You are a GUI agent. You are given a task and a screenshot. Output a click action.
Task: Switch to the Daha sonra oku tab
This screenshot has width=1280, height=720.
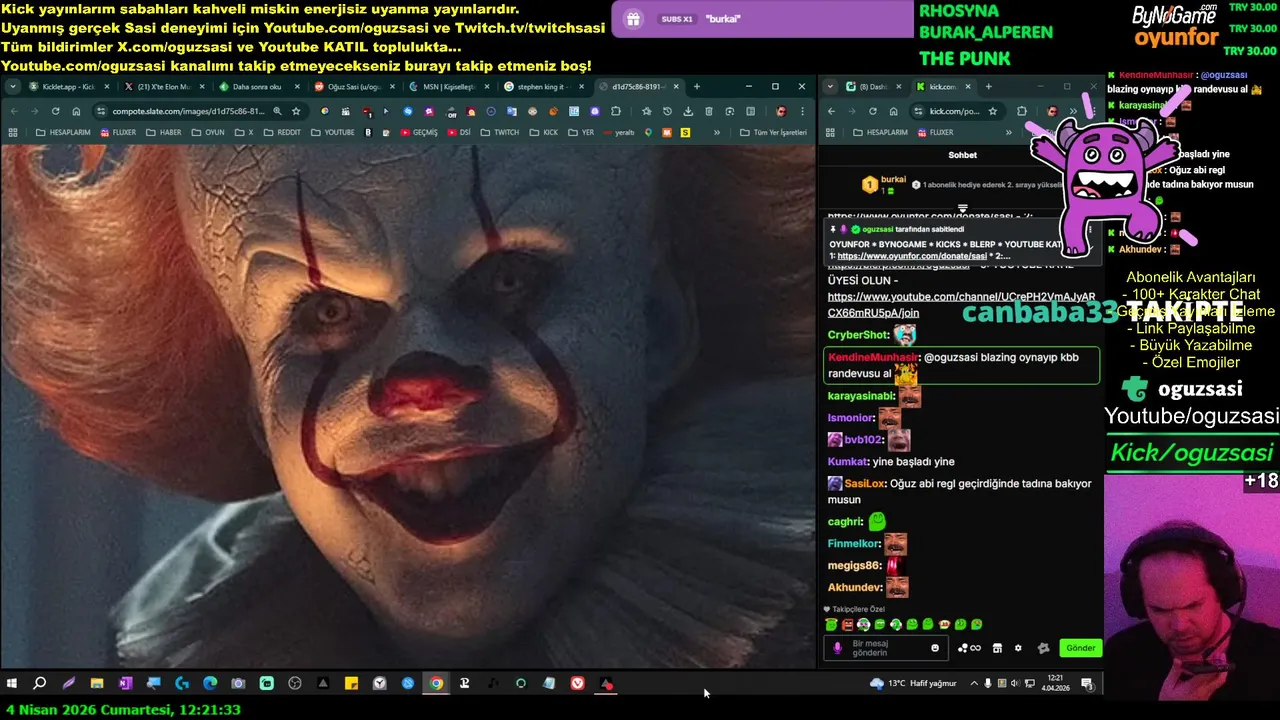pyautogui.click(x=258, y=87)
